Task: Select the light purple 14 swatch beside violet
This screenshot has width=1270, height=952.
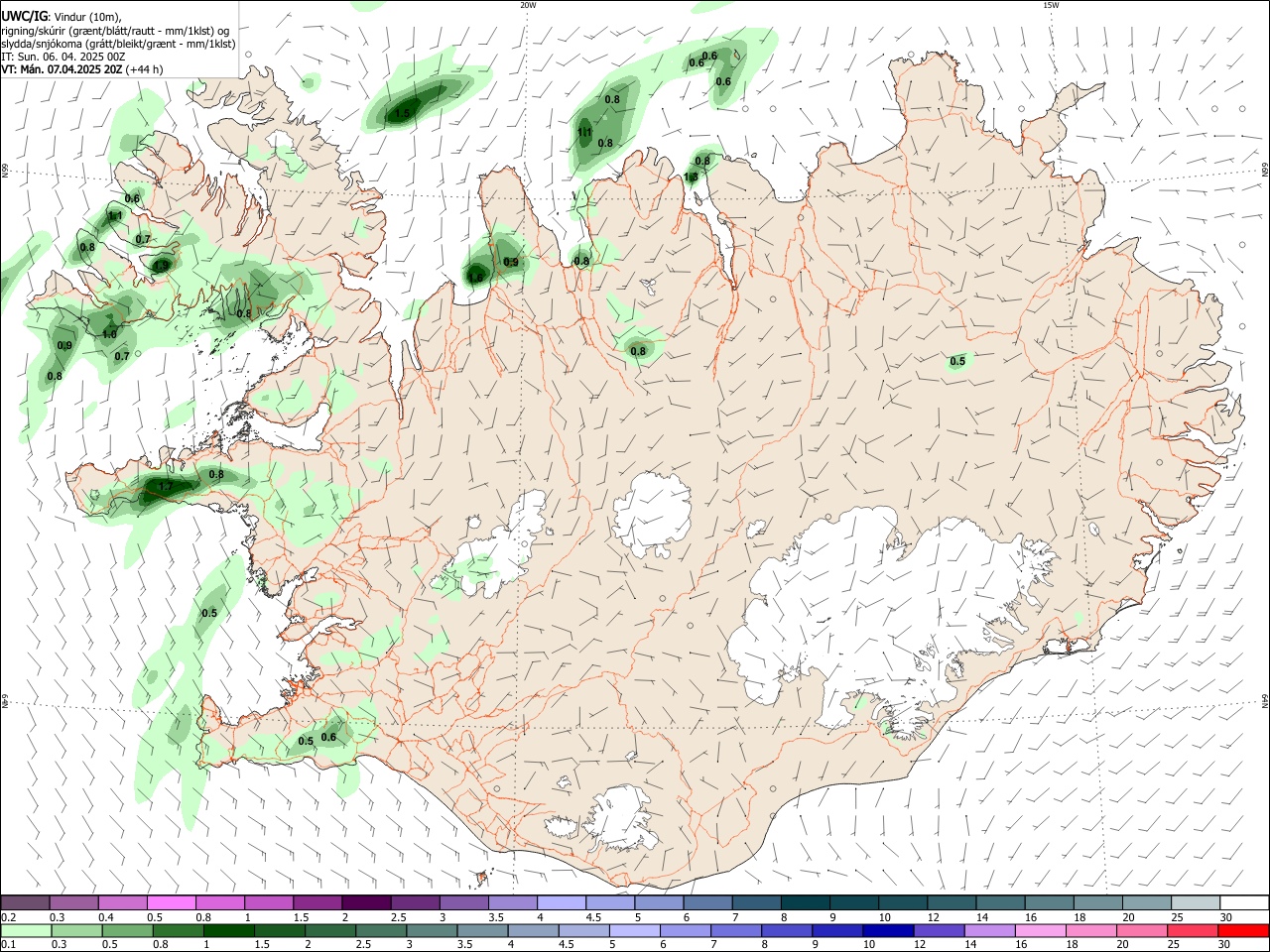Action: click(x=988, y=930)
